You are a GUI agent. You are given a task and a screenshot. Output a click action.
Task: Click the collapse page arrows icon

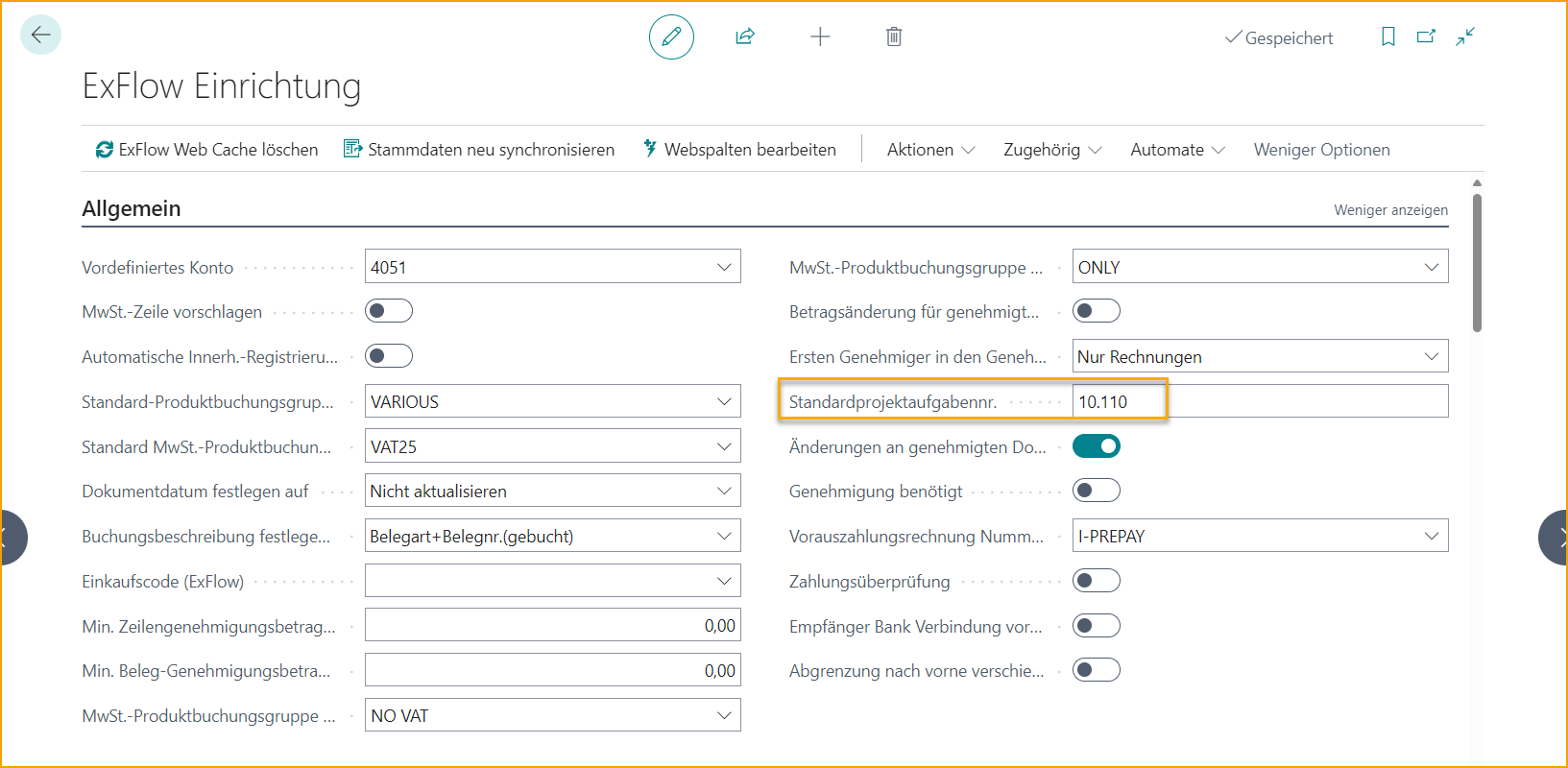tap(1465, 37)
